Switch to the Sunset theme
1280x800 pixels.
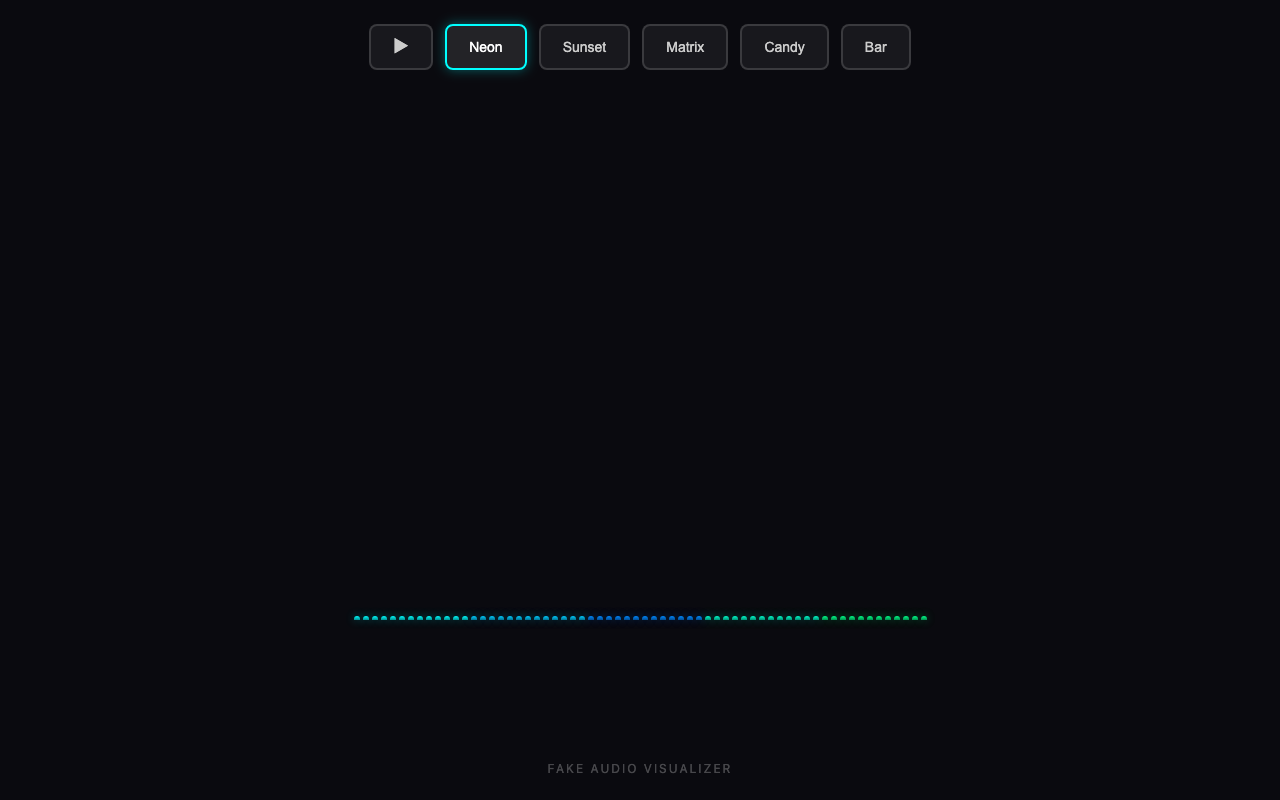pos(584,47)
